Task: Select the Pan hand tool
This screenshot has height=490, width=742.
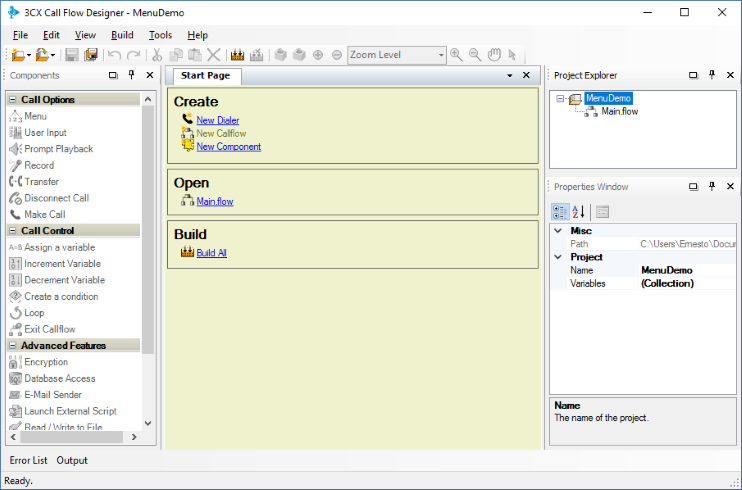Action: tap(494, 55)
